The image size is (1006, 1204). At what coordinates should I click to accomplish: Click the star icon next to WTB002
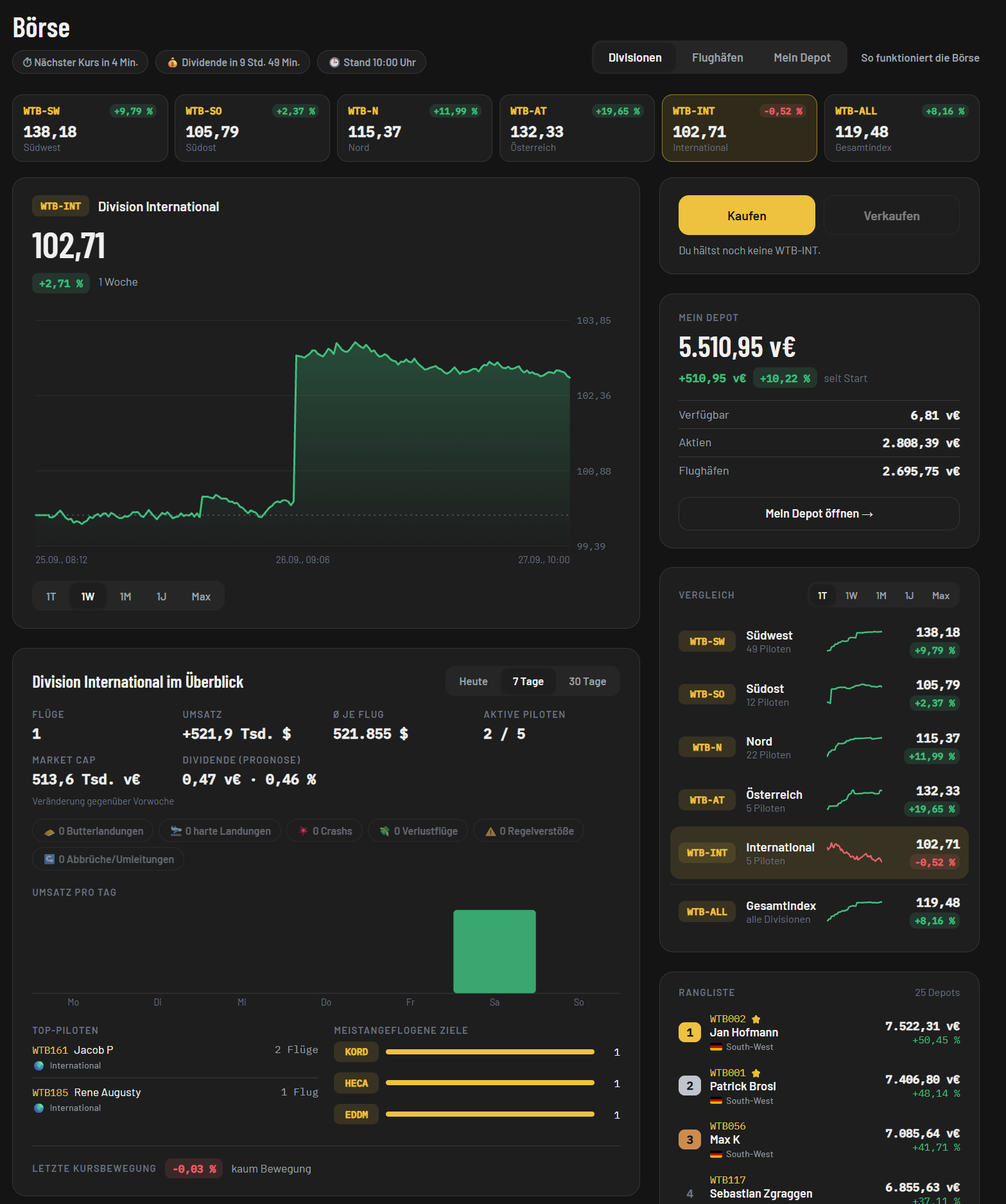tap(756, 1019)
